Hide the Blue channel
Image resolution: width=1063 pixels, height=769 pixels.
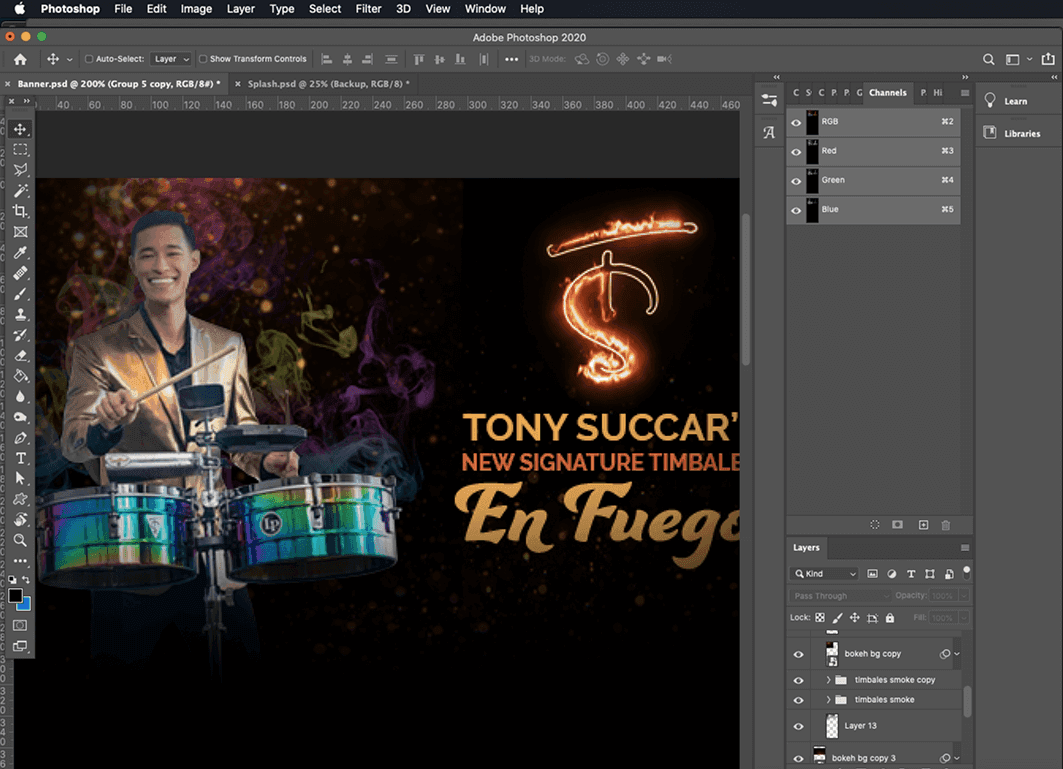tap(798, 209)
